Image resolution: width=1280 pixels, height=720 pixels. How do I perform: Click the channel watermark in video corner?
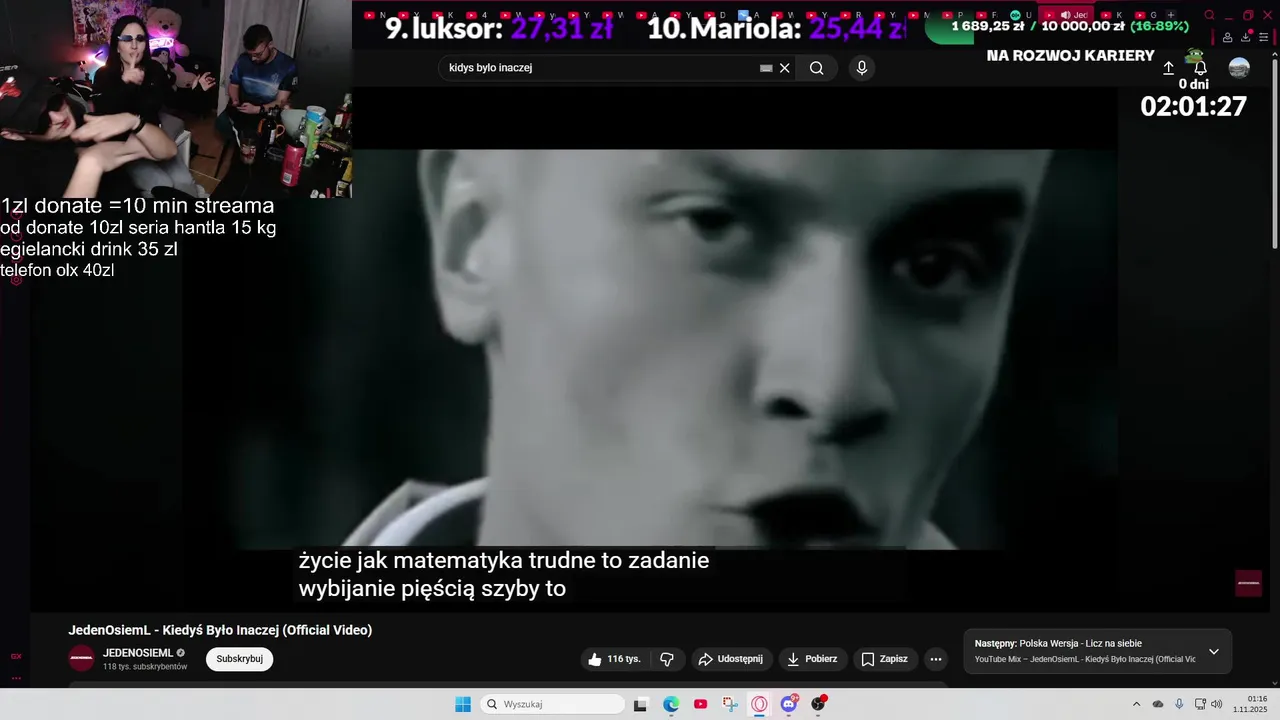tap(1249, 583)
